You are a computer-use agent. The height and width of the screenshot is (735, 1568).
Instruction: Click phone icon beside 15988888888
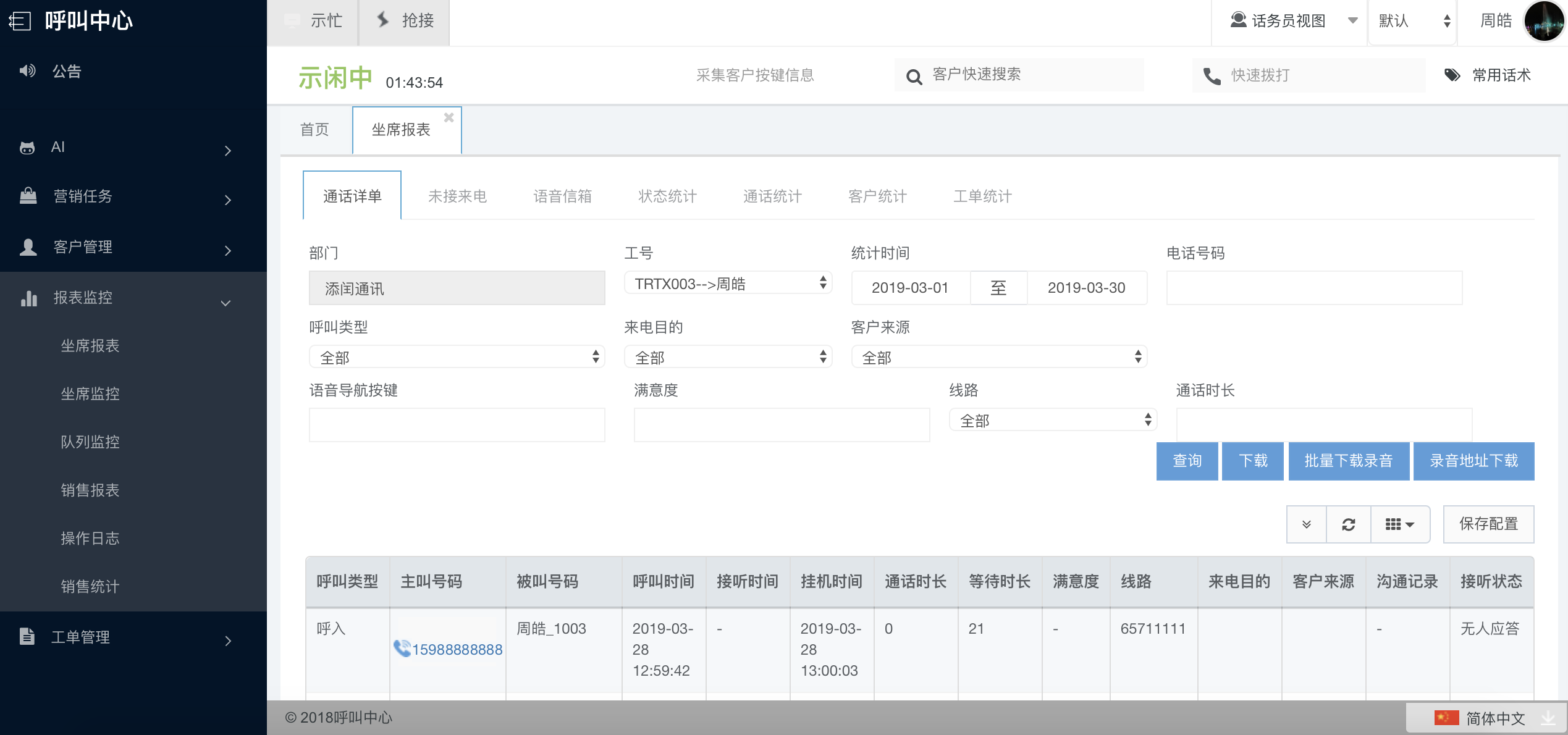402,648
